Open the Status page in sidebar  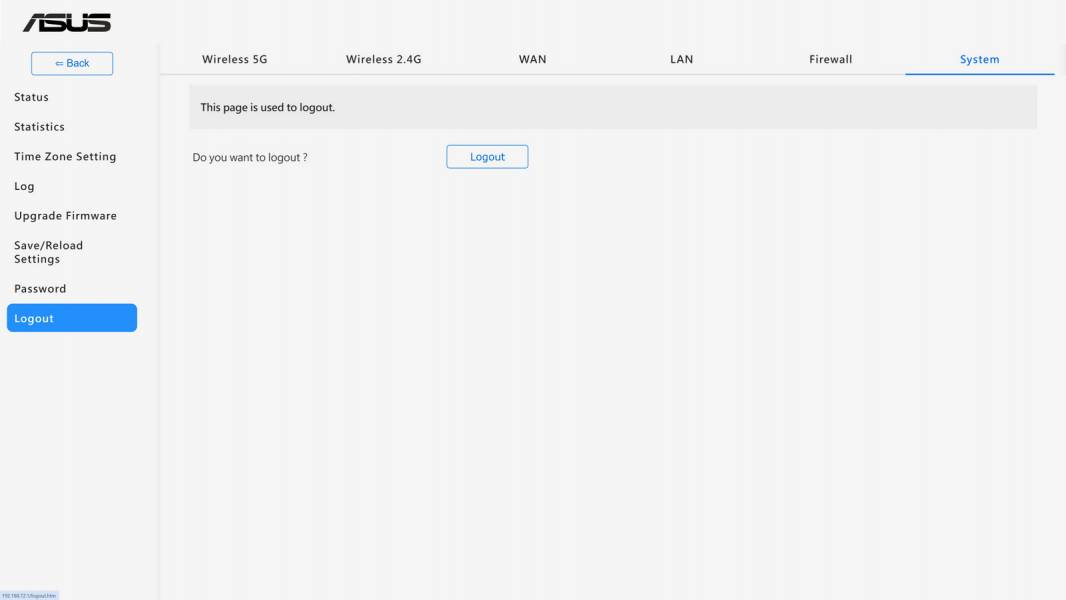31,97
